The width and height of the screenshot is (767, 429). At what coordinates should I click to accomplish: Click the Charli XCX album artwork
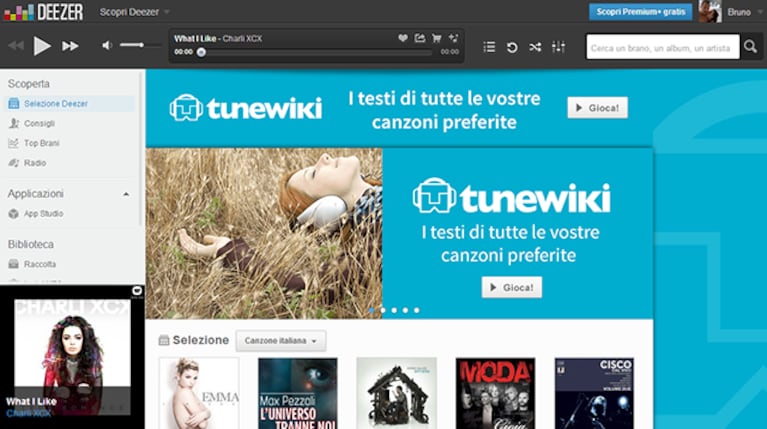click(x=72, y=357)
